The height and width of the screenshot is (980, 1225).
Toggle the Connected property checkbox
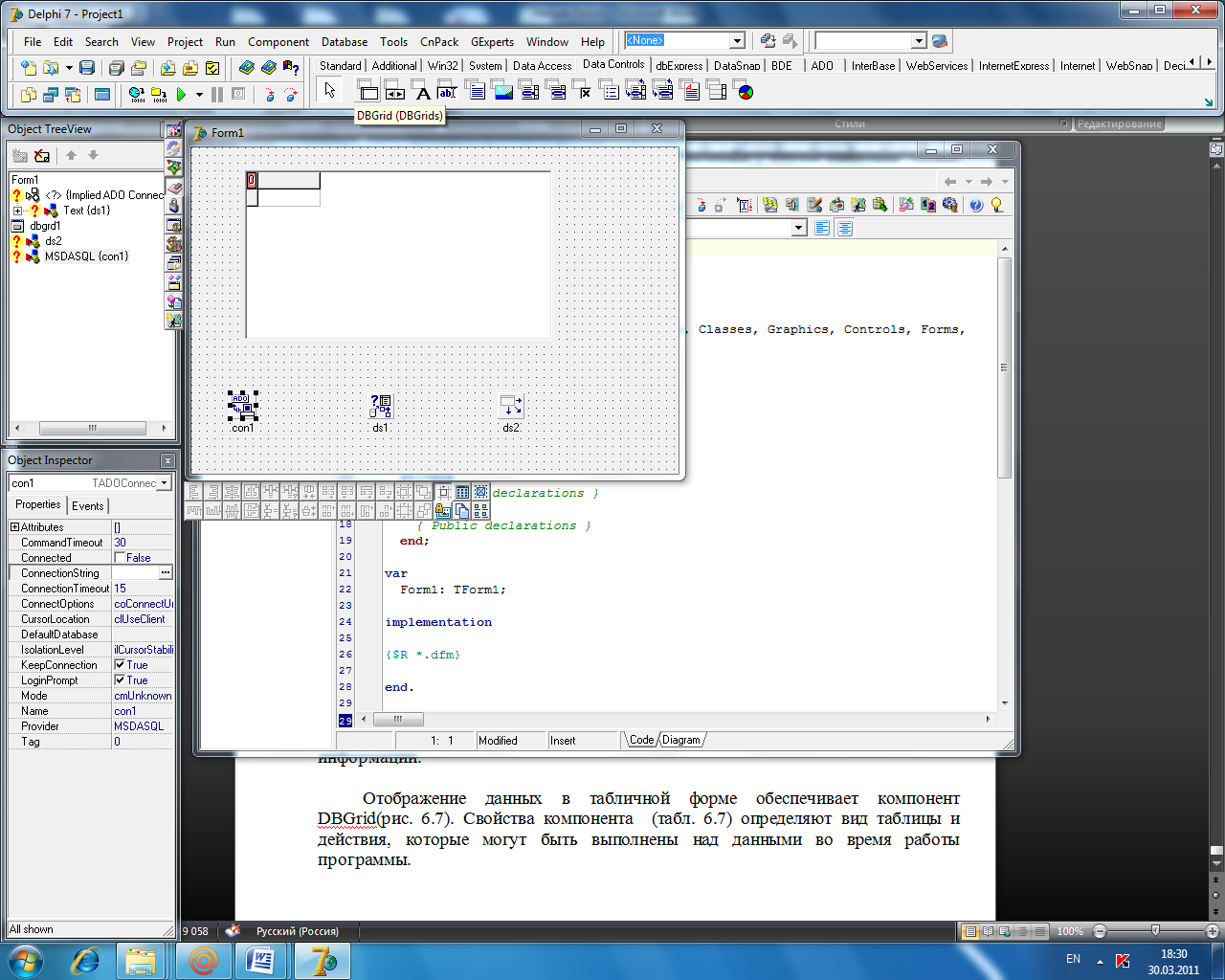click(120, 557)
